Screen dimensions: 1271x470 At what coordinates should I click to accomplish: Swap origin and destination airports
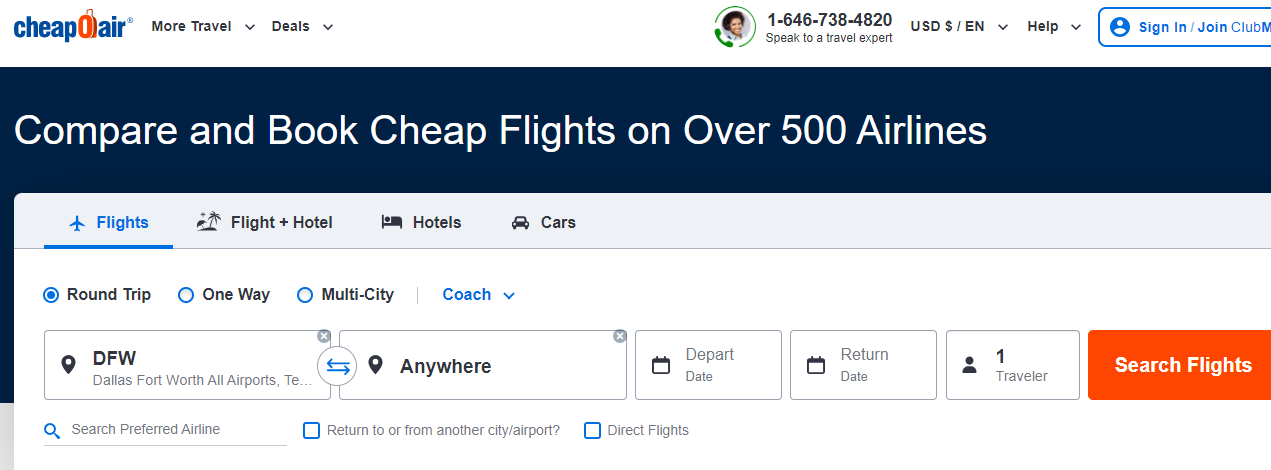click(x=338, y=367)
